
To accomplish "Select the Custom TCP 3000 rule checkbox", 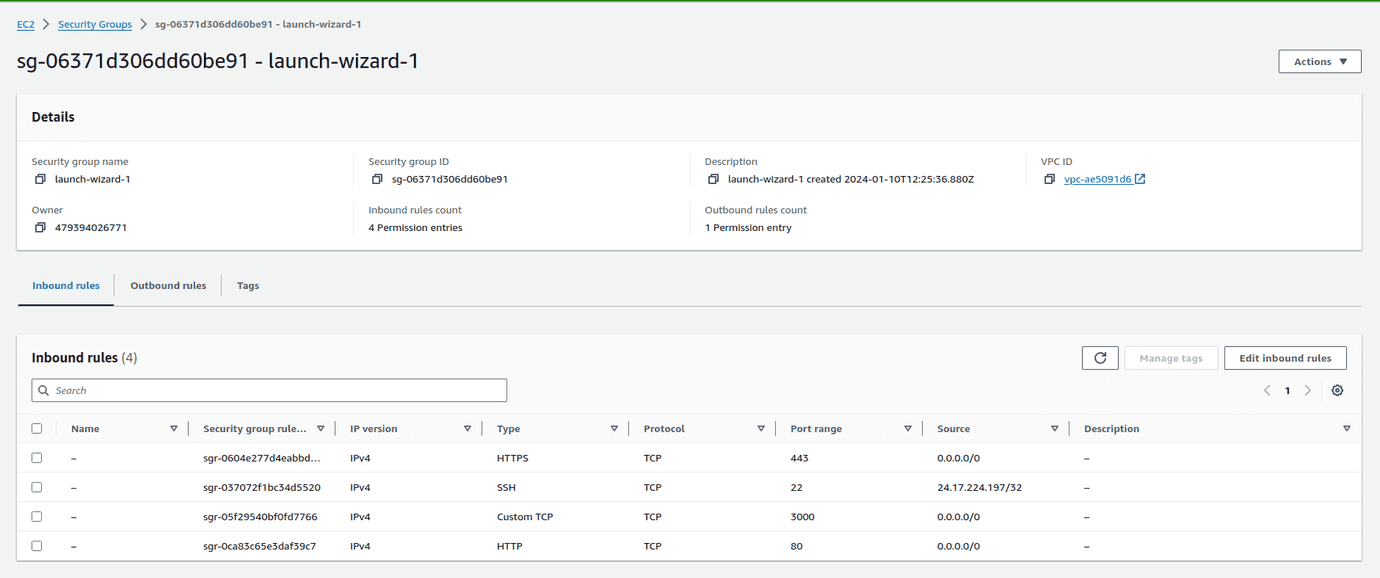I will coord(37,517).
